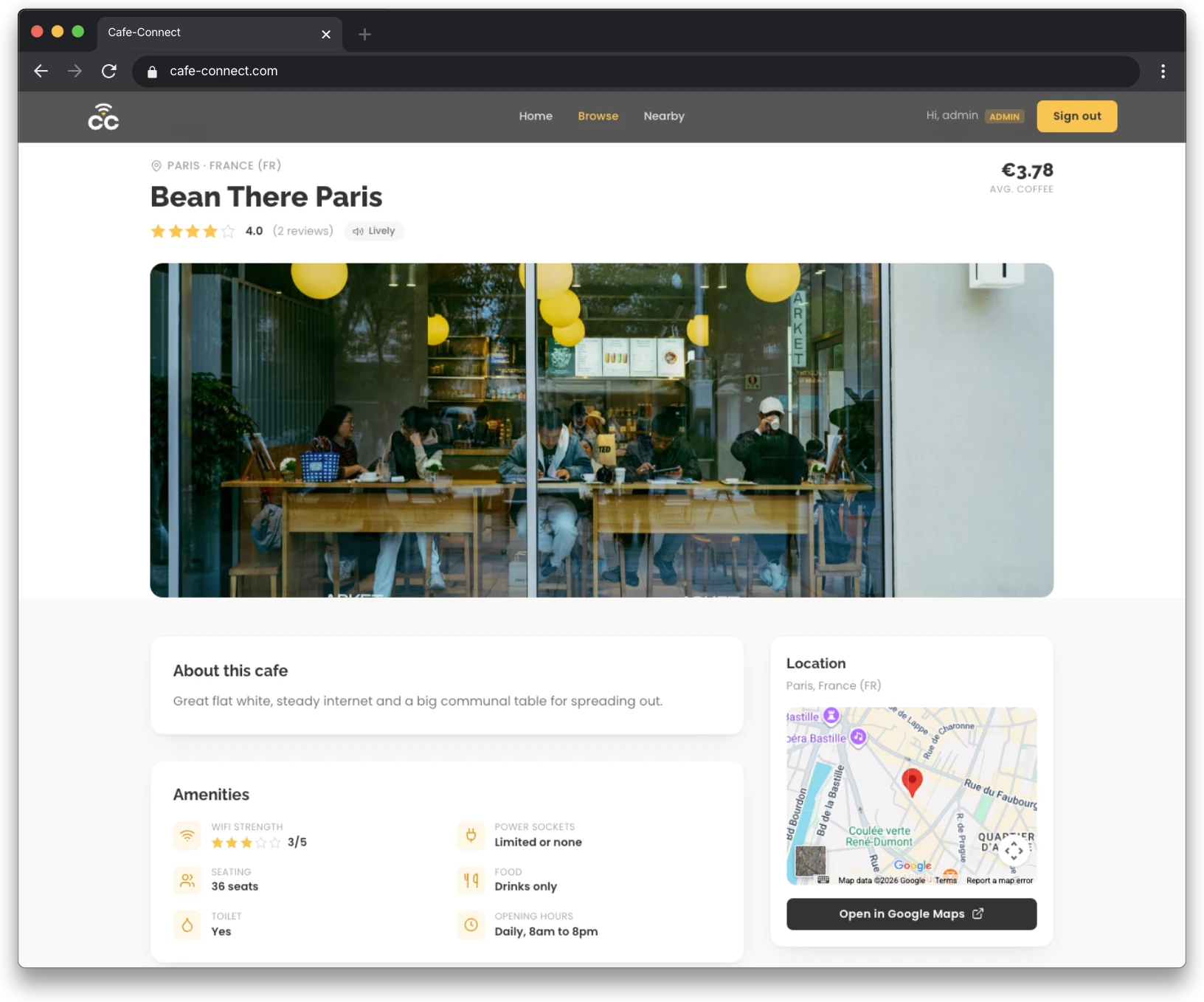Open a new tab with plus icon

[364, 34]
